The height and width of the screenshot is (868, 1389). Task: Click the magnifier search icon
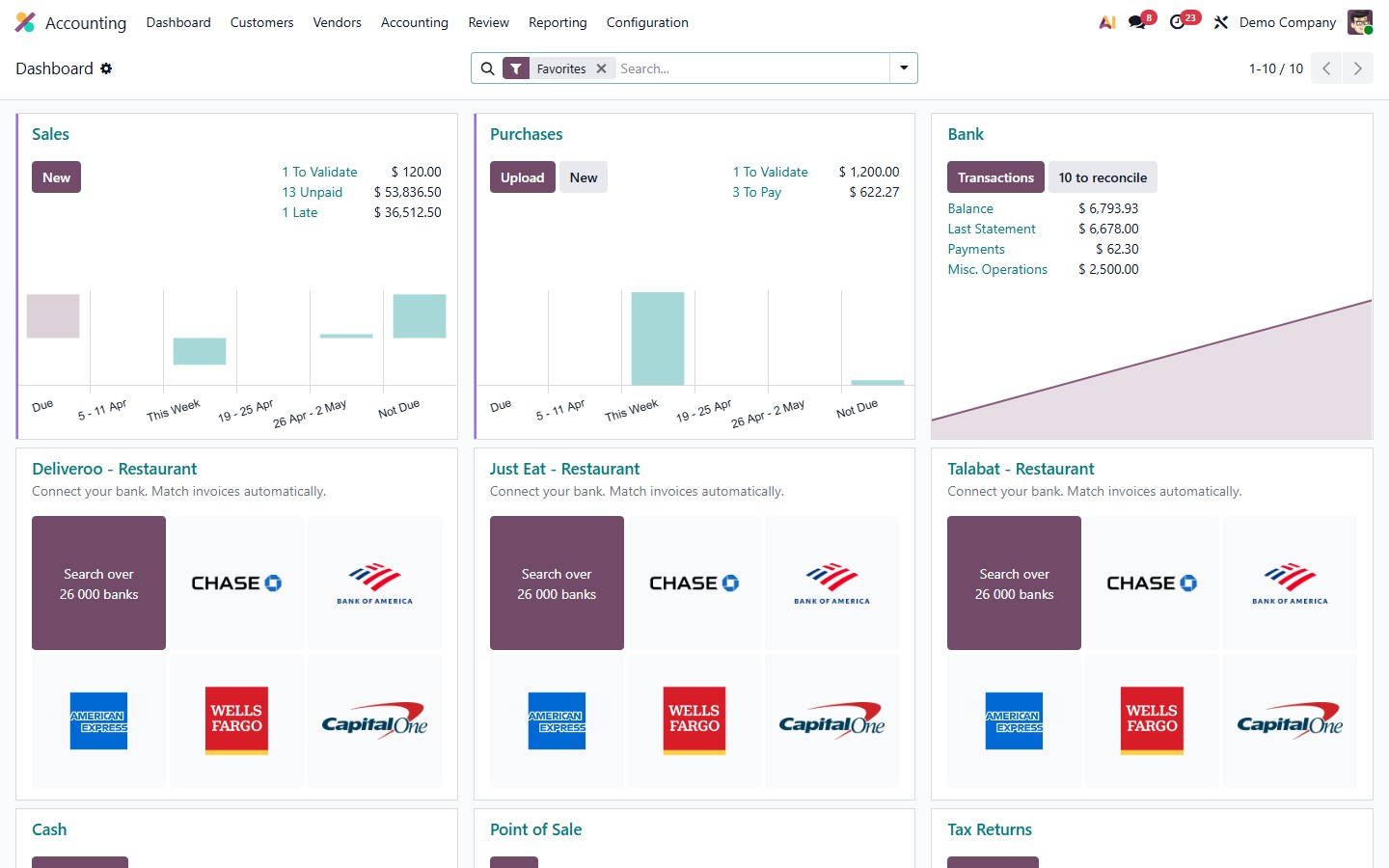pos(488,68)
